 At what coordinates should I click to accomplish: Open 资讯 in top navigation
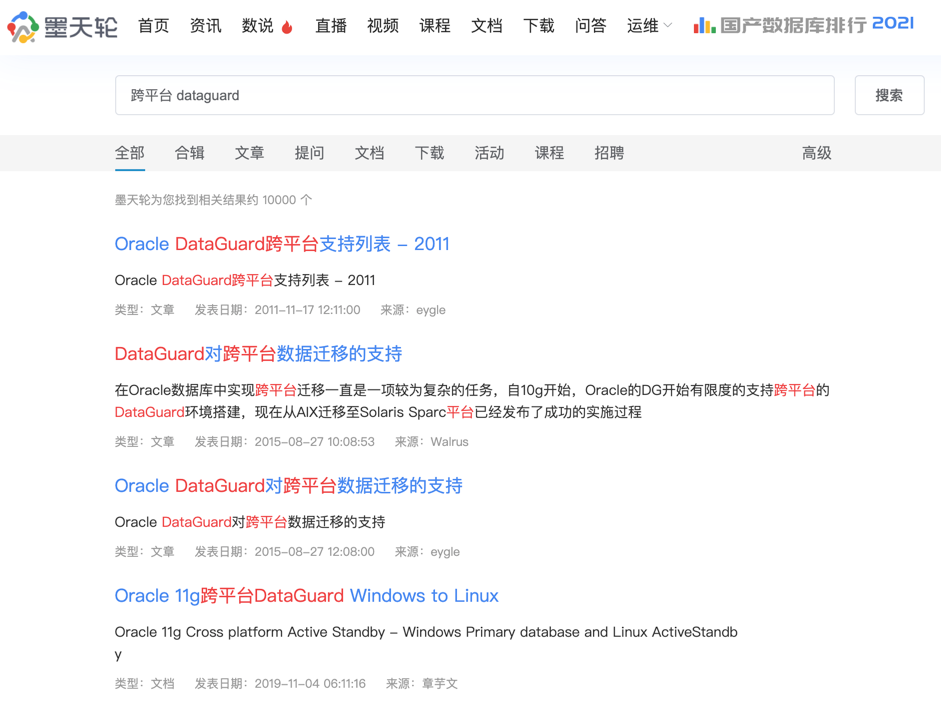pyautogui.click(x=205, y=26)
